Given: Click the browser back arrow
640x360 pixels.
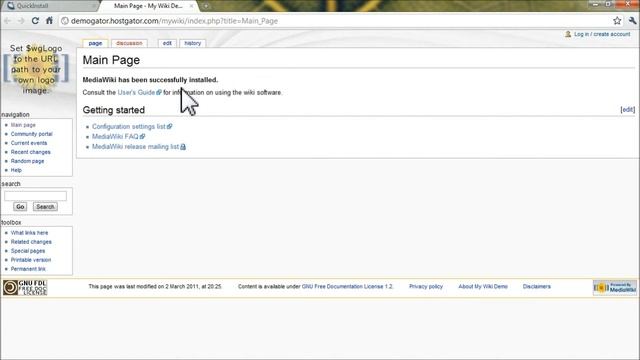Looking at the screenshot, I should [7, 21].
